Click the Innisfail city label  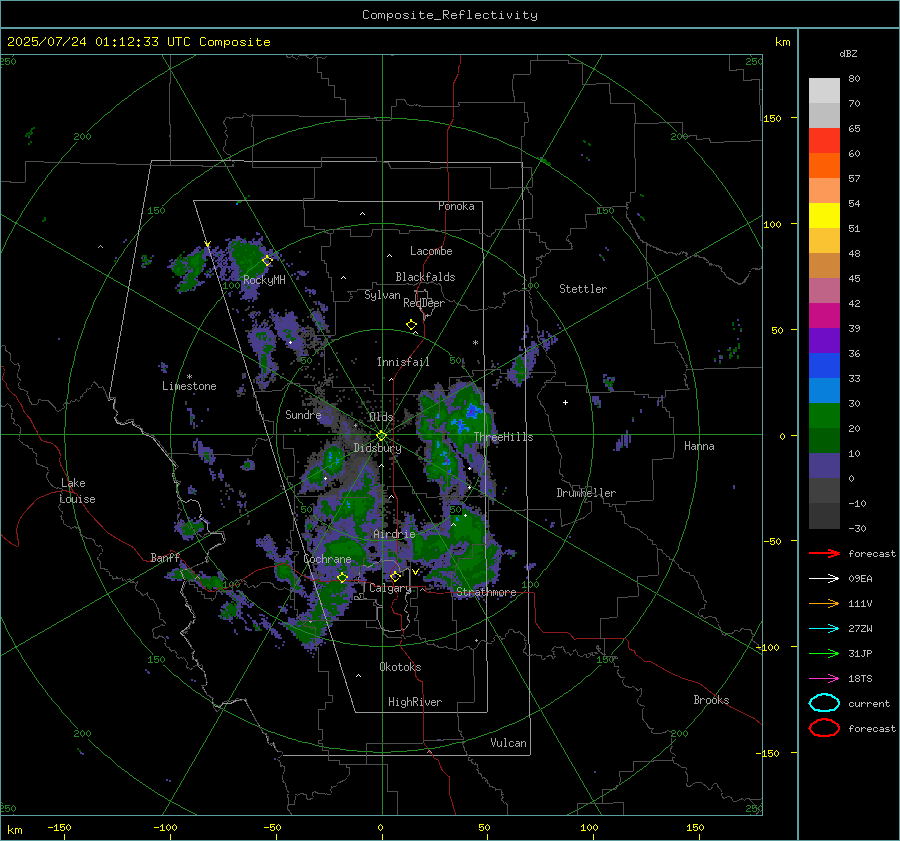(403, 362)
